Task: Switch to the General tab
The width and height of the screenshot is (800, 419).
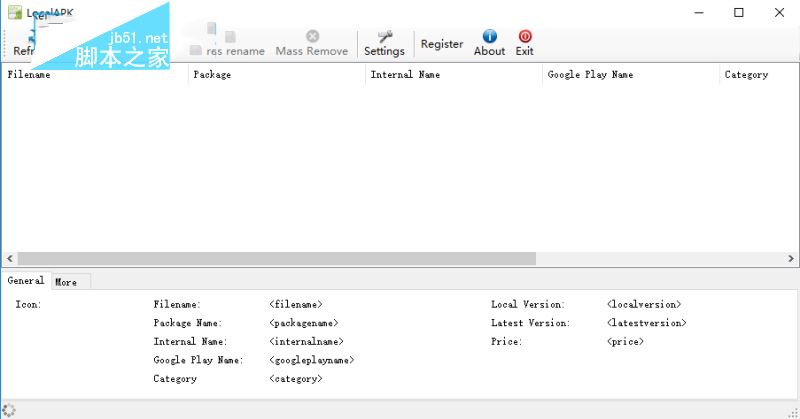Action: click(26, 281)
